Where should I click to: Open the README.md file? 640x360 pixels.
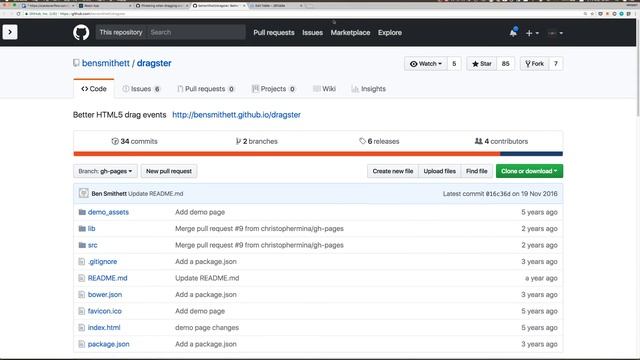click(107, 278)
